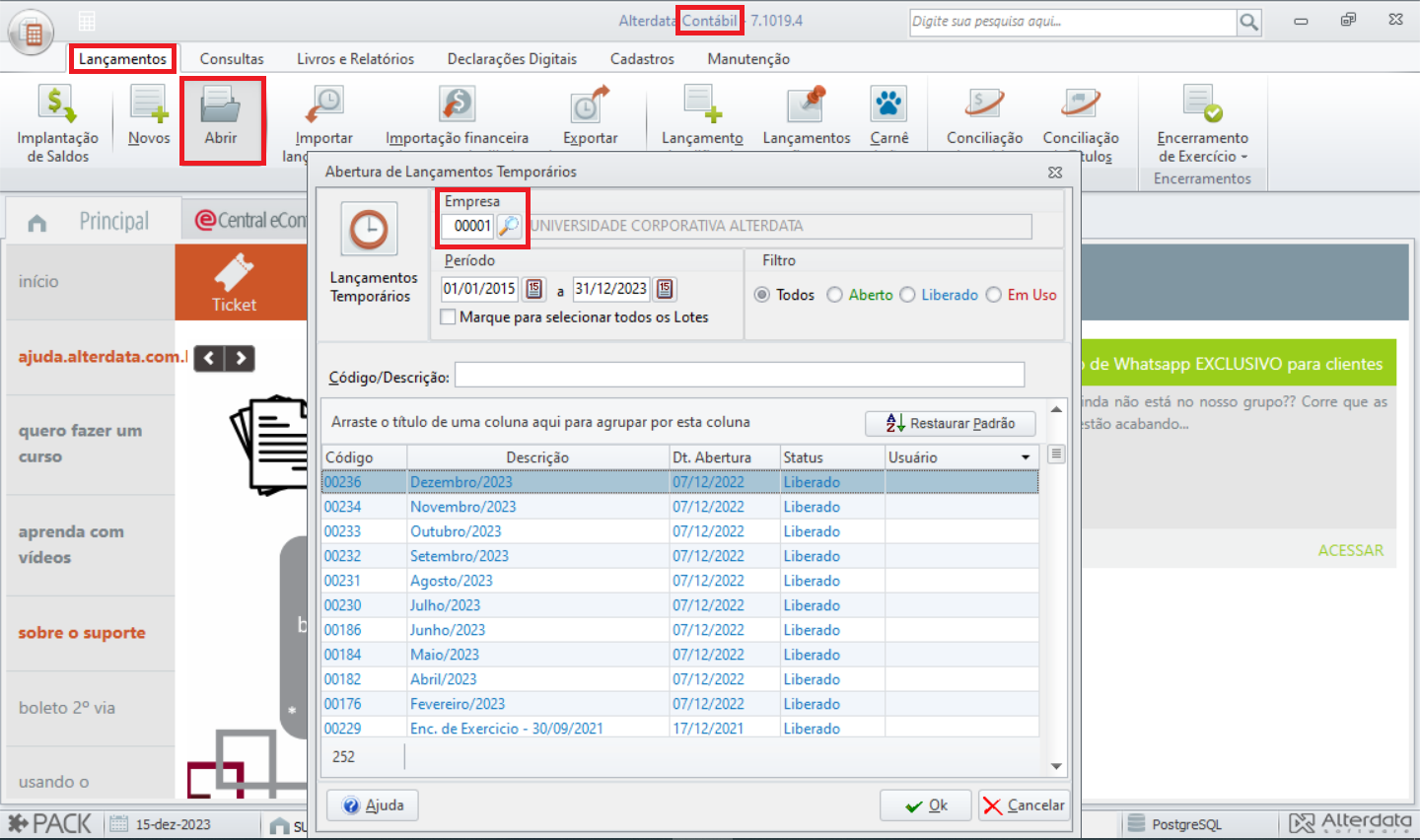Open the calendar for the start date
1420x840 pixels.
click(x=533, y=289)
